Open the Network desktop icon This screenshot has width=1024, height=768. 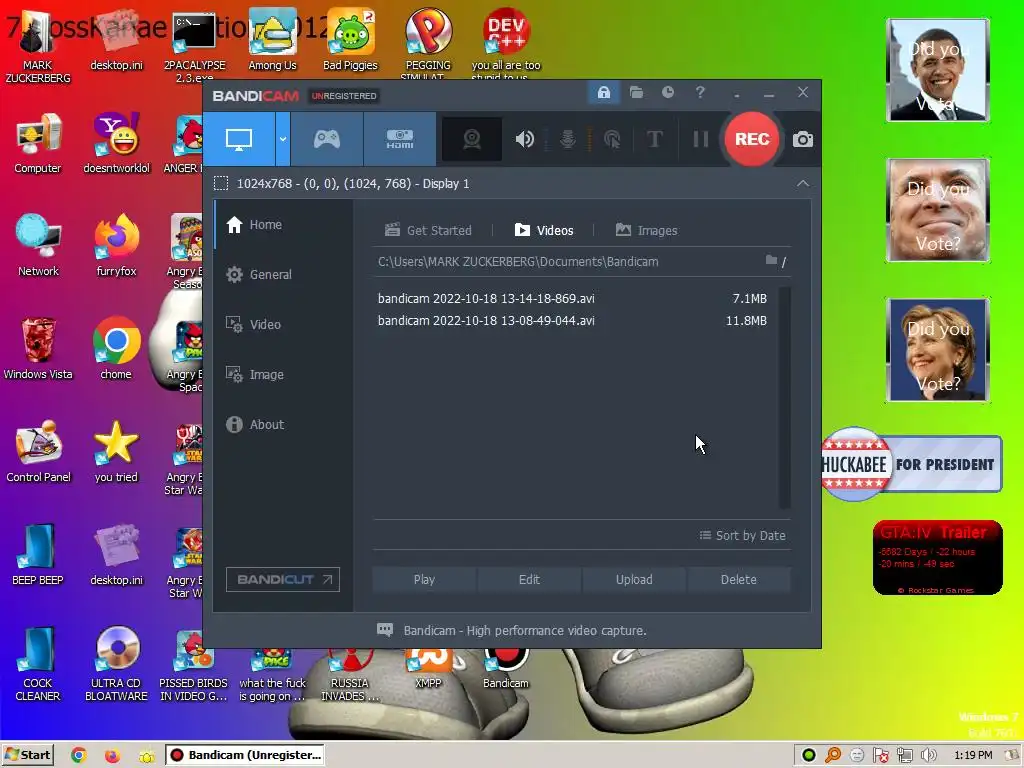pos(38,245)
